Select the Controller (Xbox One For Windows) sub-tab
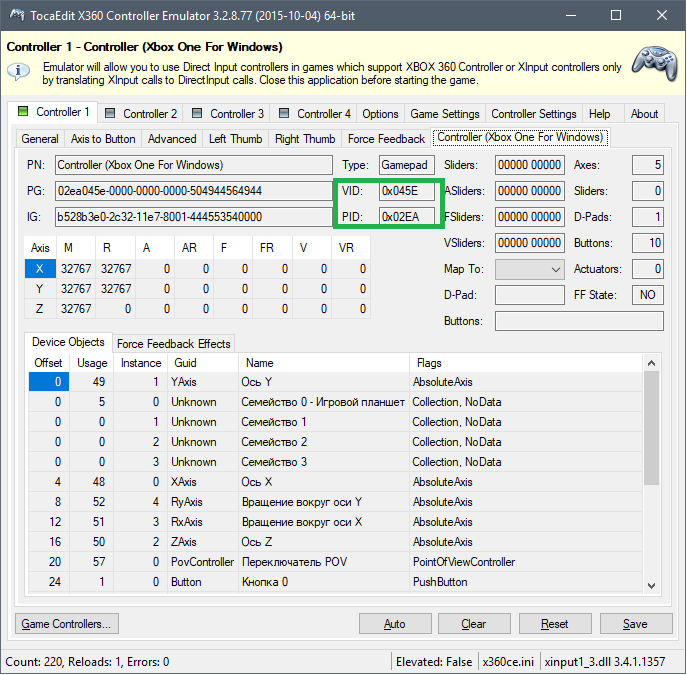This screenshot has height=675, width=687. (520, 137)
